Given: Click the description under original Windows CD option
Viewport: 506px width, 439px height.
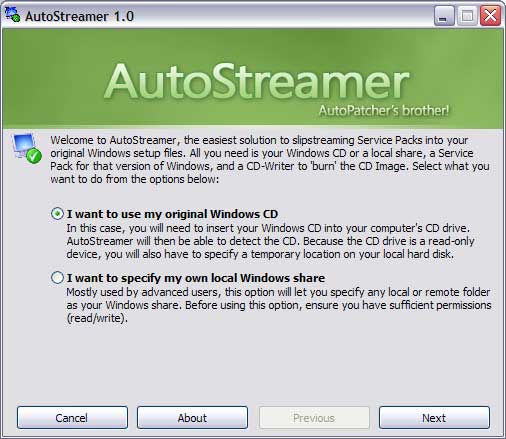Looking at the screenshot, I should 270,241.
